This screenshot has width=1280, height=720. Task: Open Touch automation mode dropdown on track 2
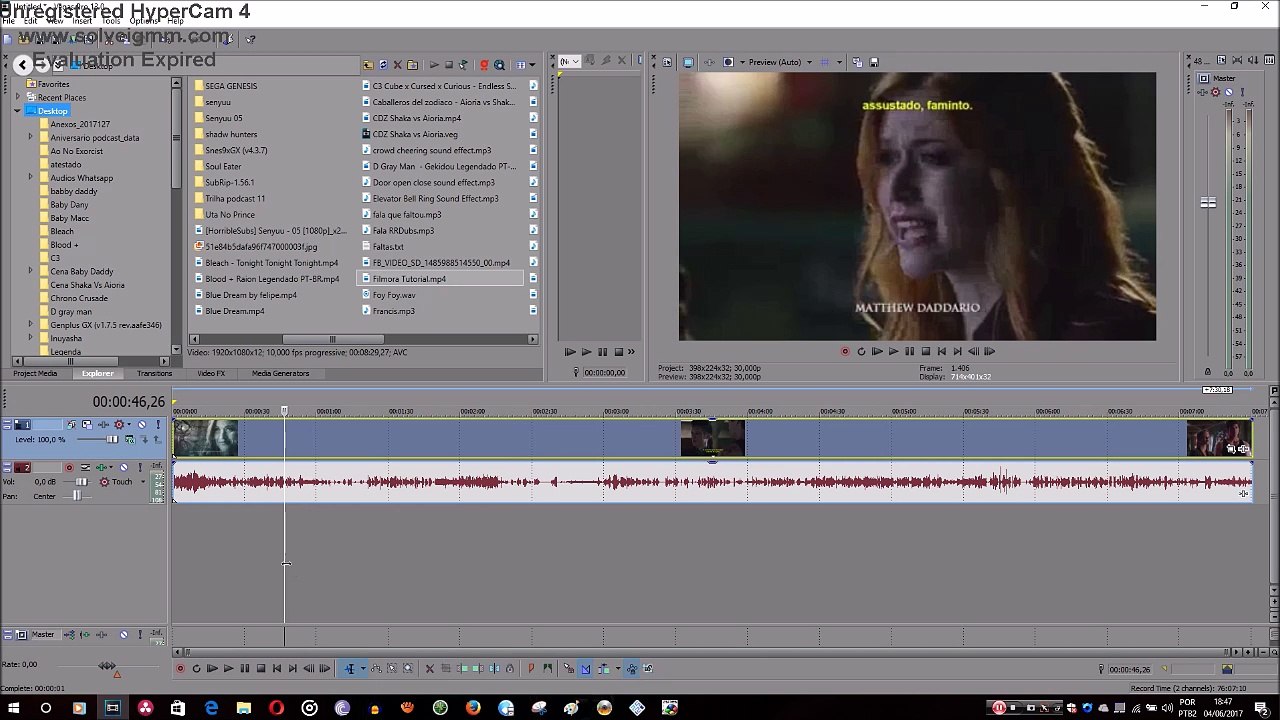pyautogui.click(x=143, y=481)
